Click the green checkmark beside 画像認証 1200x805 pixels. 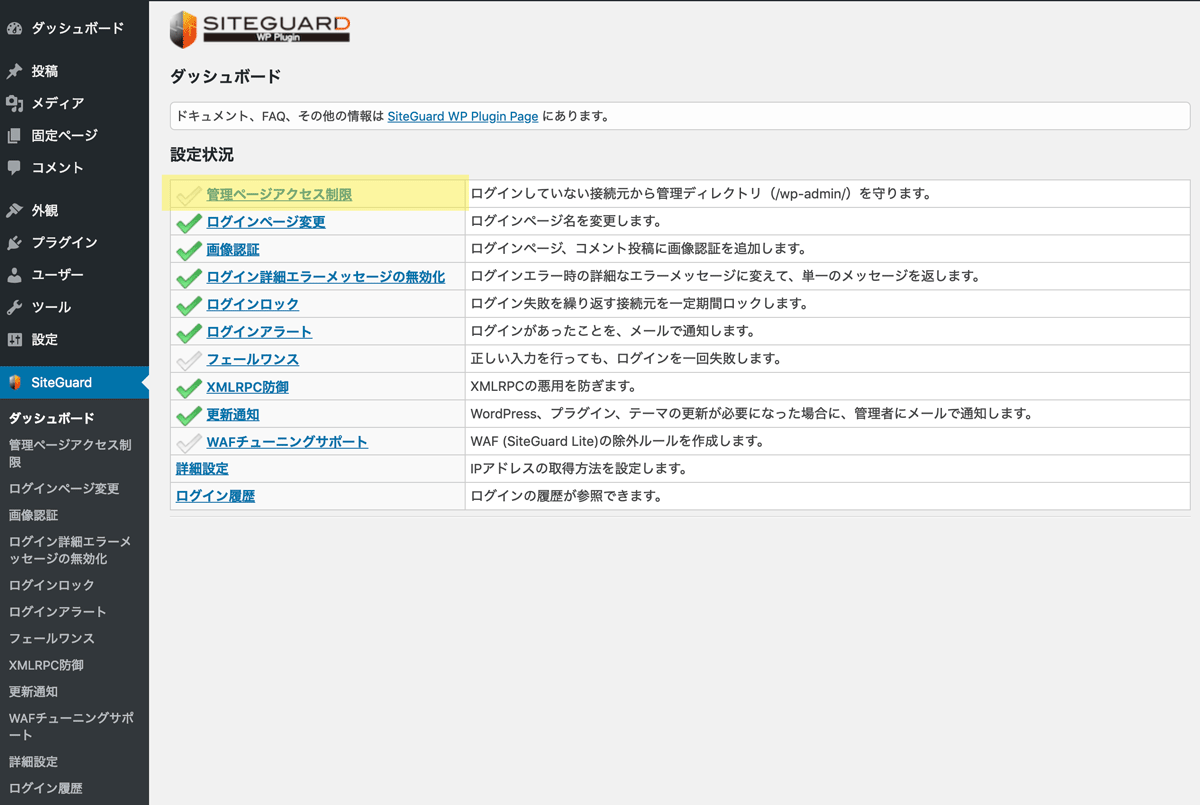pyautogui.click(x=188, y=249)
